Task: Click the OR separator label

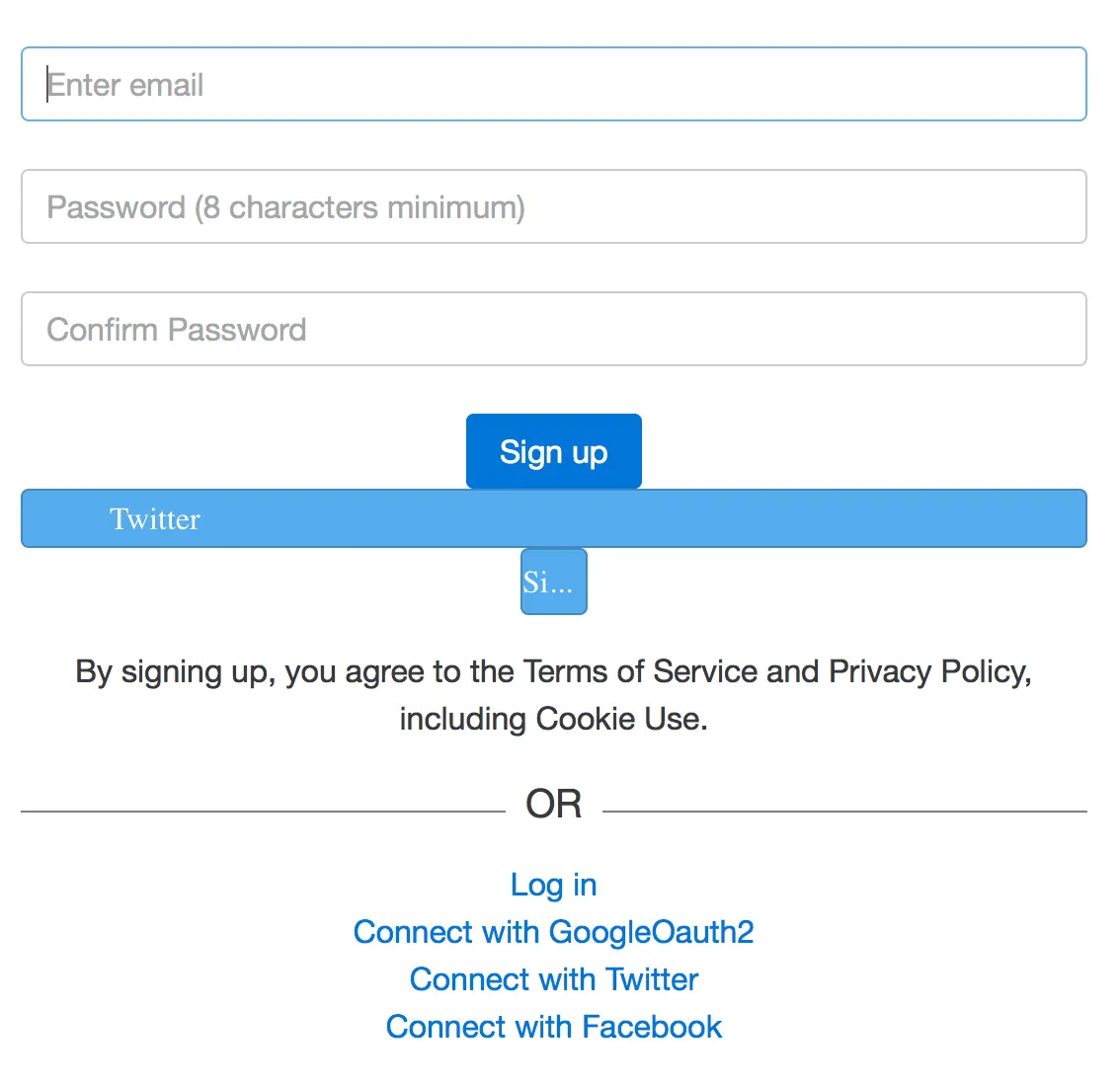Action: point(553,805)
